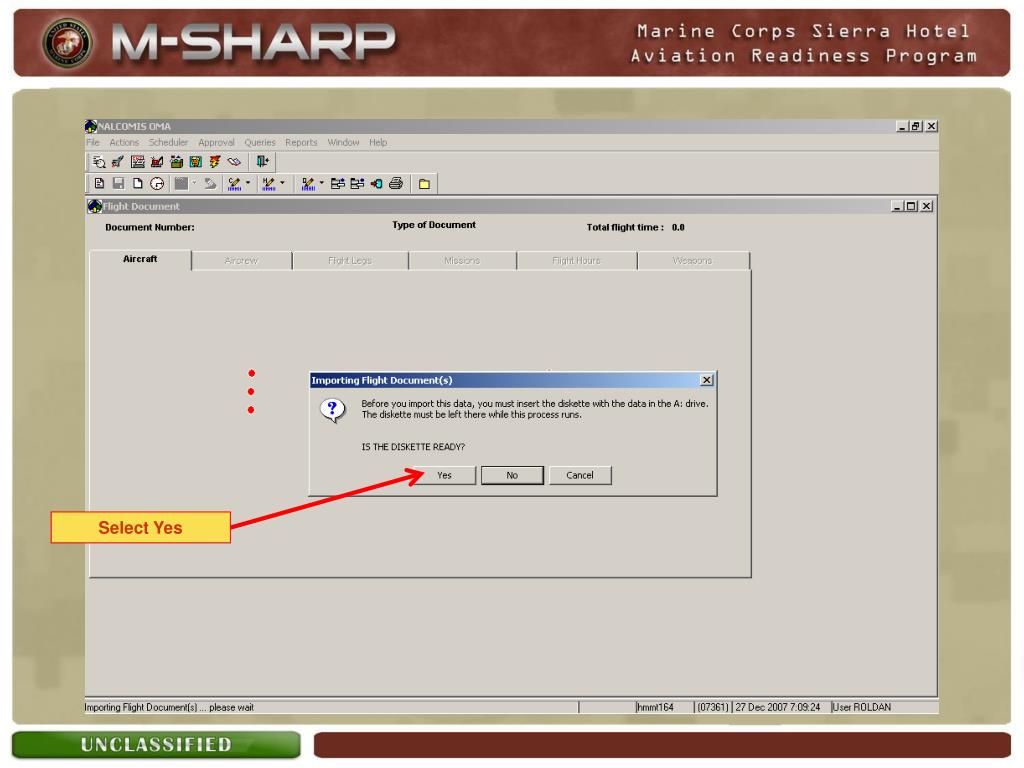Open the red schedule board icon

point(137,162)
